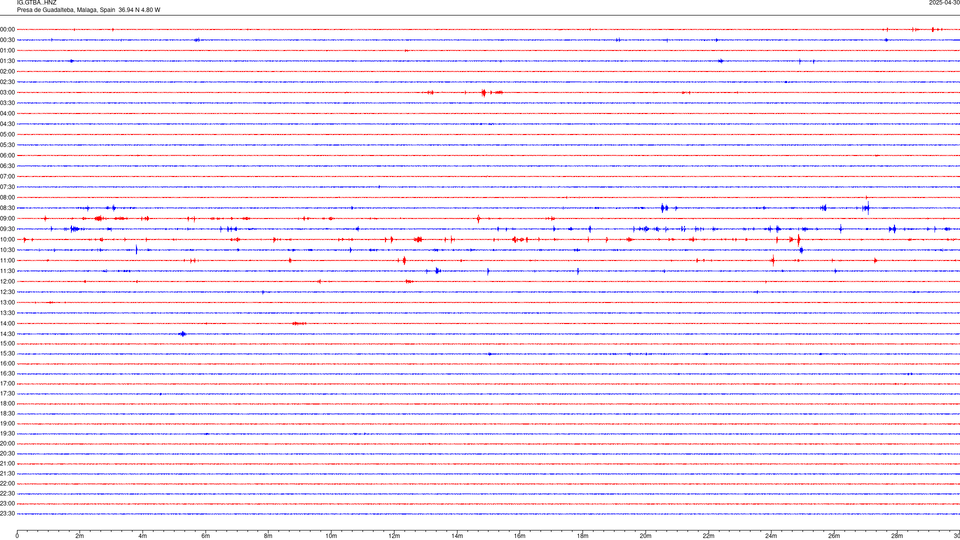Select the 17:30 trace time label
The width and height of the screenshot is (960, 540).
(x=7, y=394)
